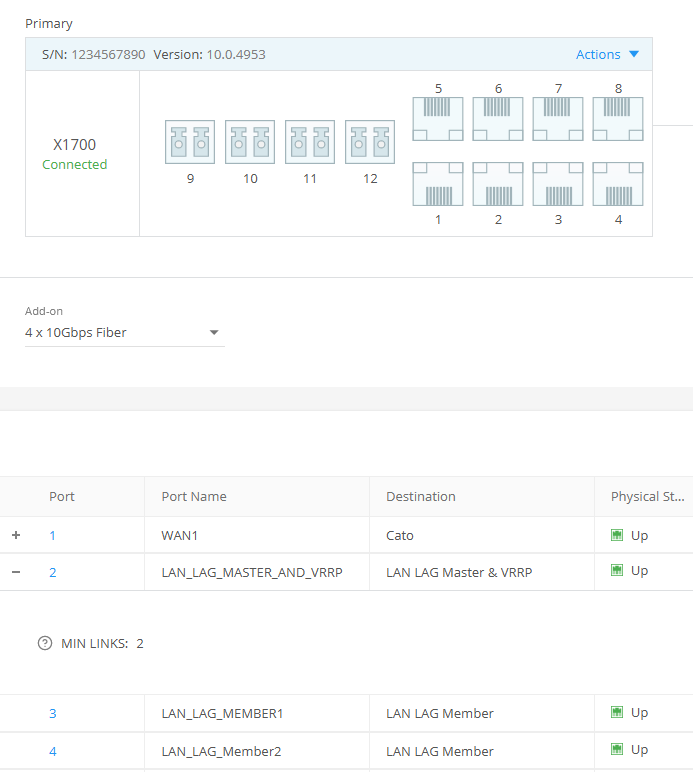This screenshot has width=693, height=772.
Task: Sort by Port Name column header
Action: click(x=194, y=496)
